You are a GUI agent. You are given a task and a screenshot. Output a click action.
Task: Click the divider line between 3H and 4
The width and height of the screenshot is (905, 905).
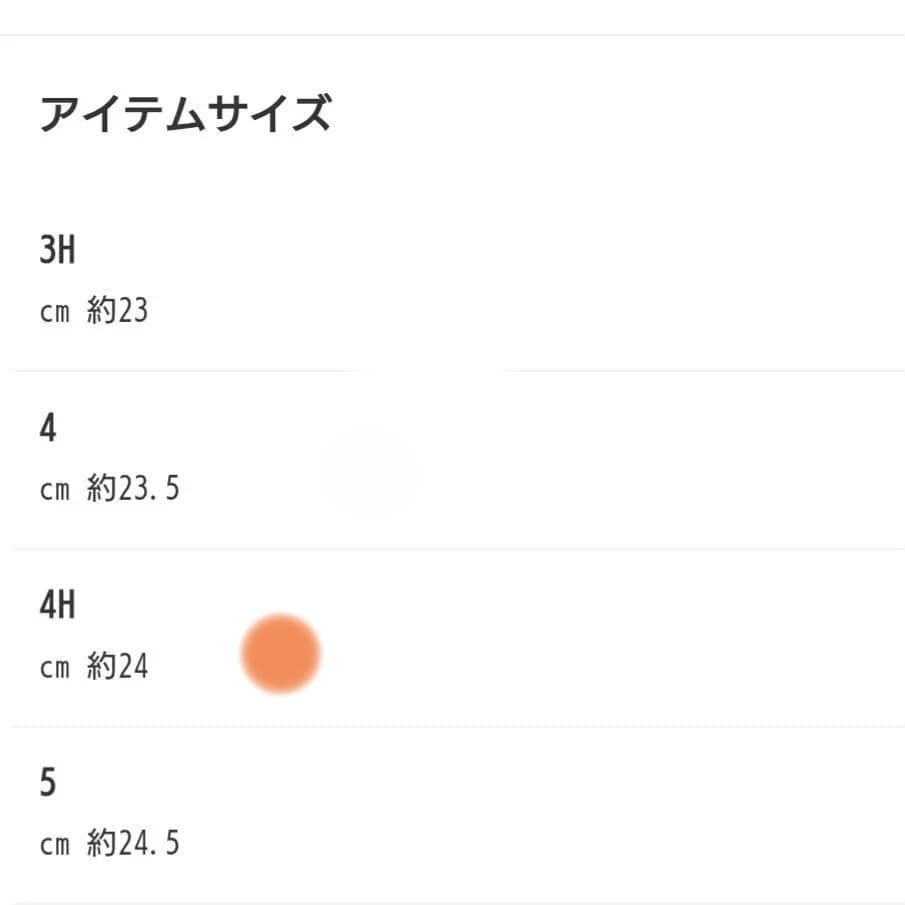coord(452,371)
